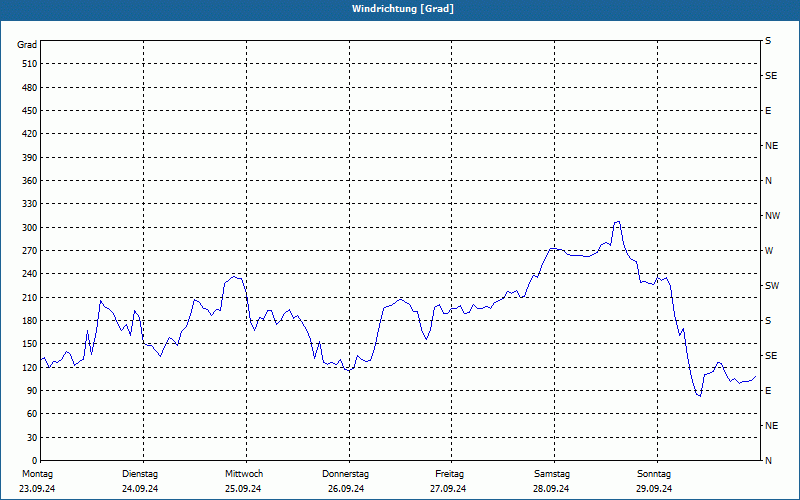
Task: Click the 'Grad' axis unit label
Action: pyautogui.click(x=27, y=45)
